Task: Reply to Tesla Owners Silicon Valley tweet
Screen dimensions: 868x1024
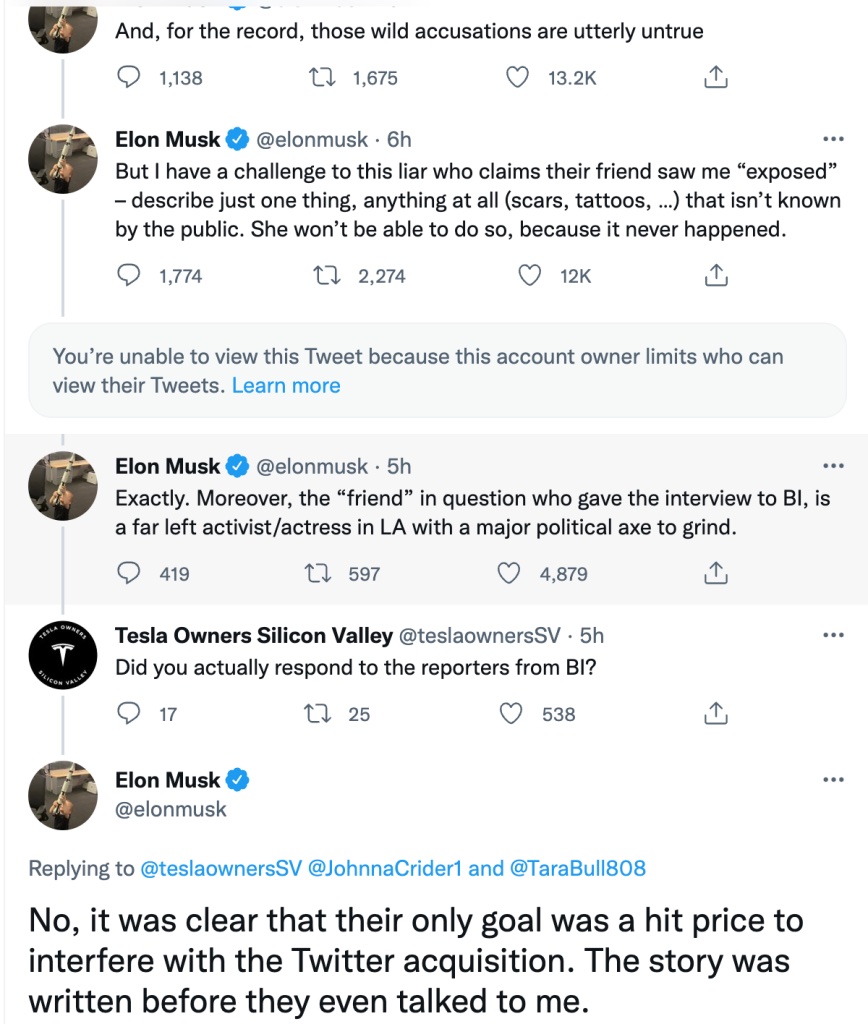Action: coord(129,713)
